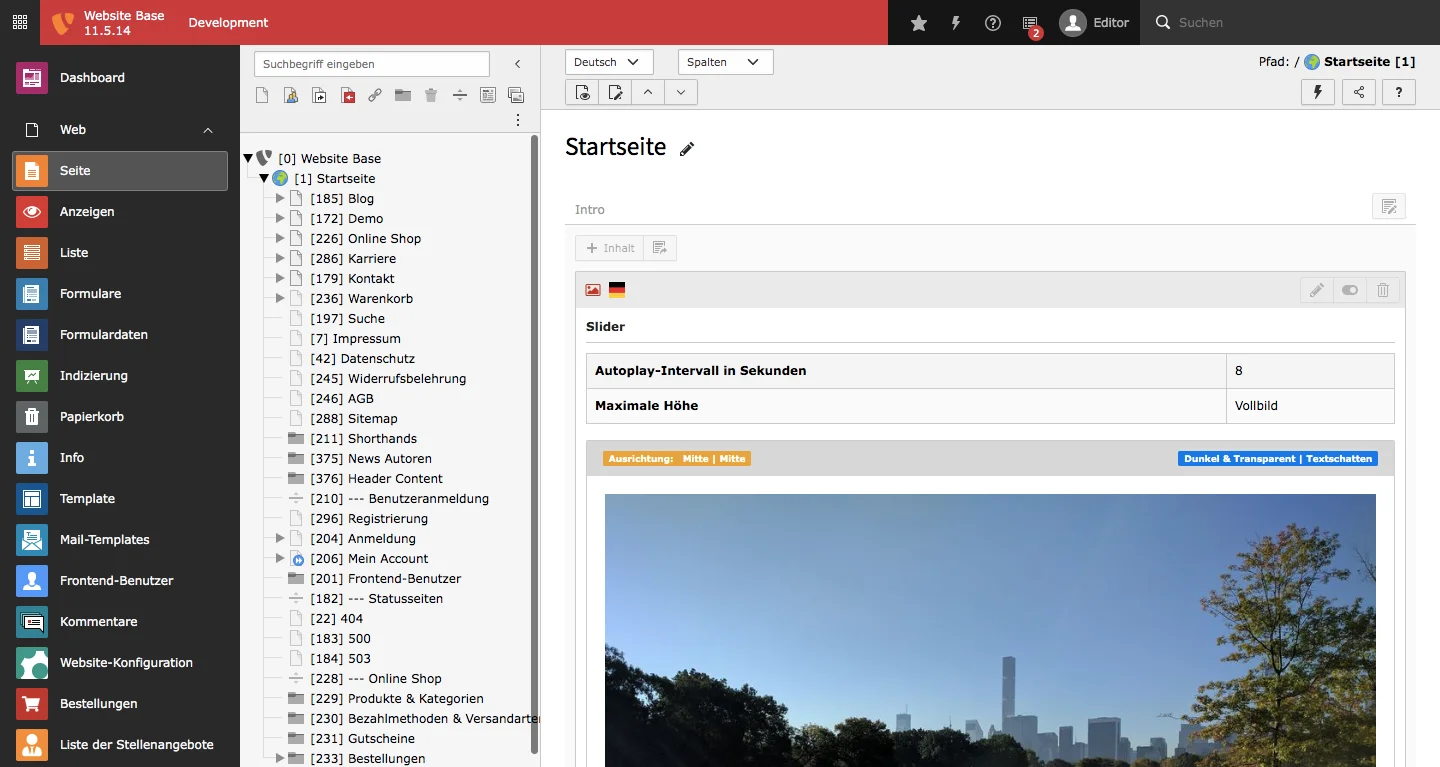Viewport: 1440px width, 767px height.
Task: Select the Website-Konfiguration module
Action: (126, 663)
